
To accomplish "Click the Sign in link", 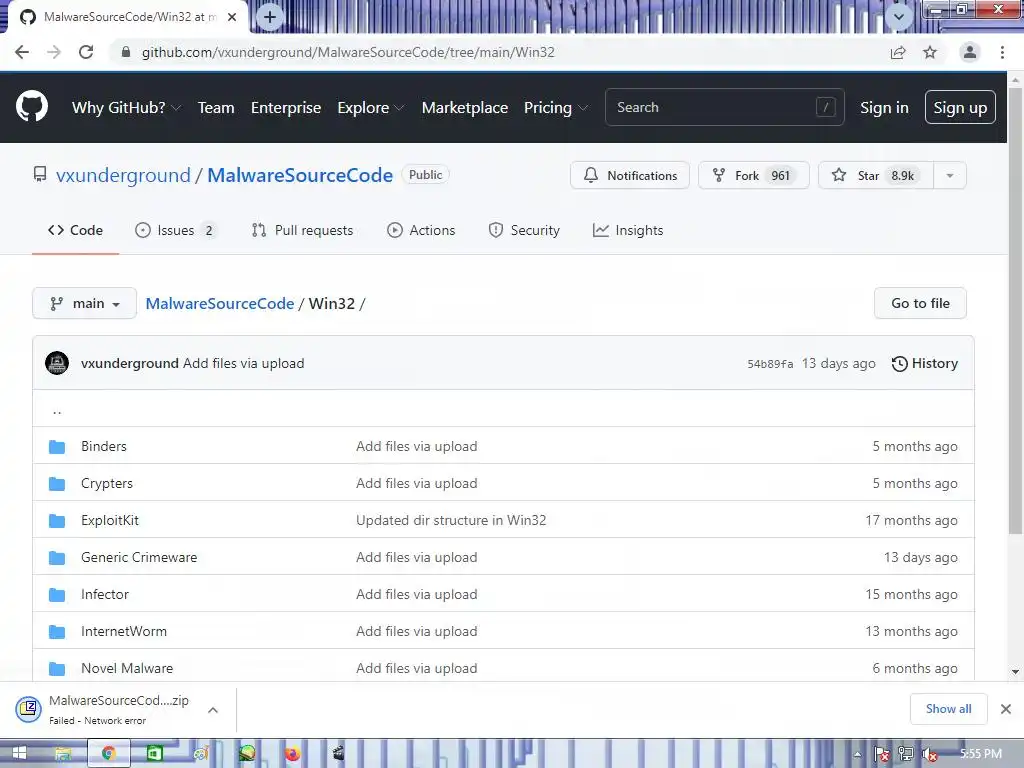I will (x=884, y=108).
